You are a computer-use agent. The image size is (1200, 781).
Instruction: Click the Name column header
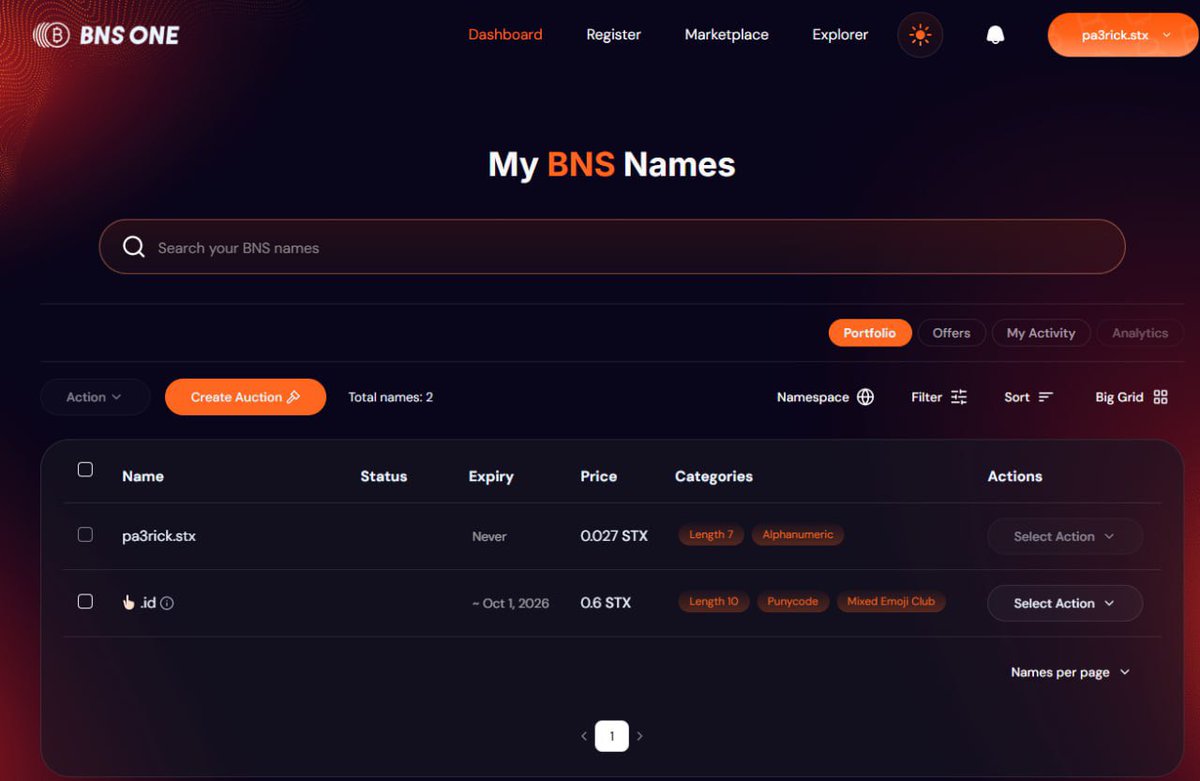[143, 476]
